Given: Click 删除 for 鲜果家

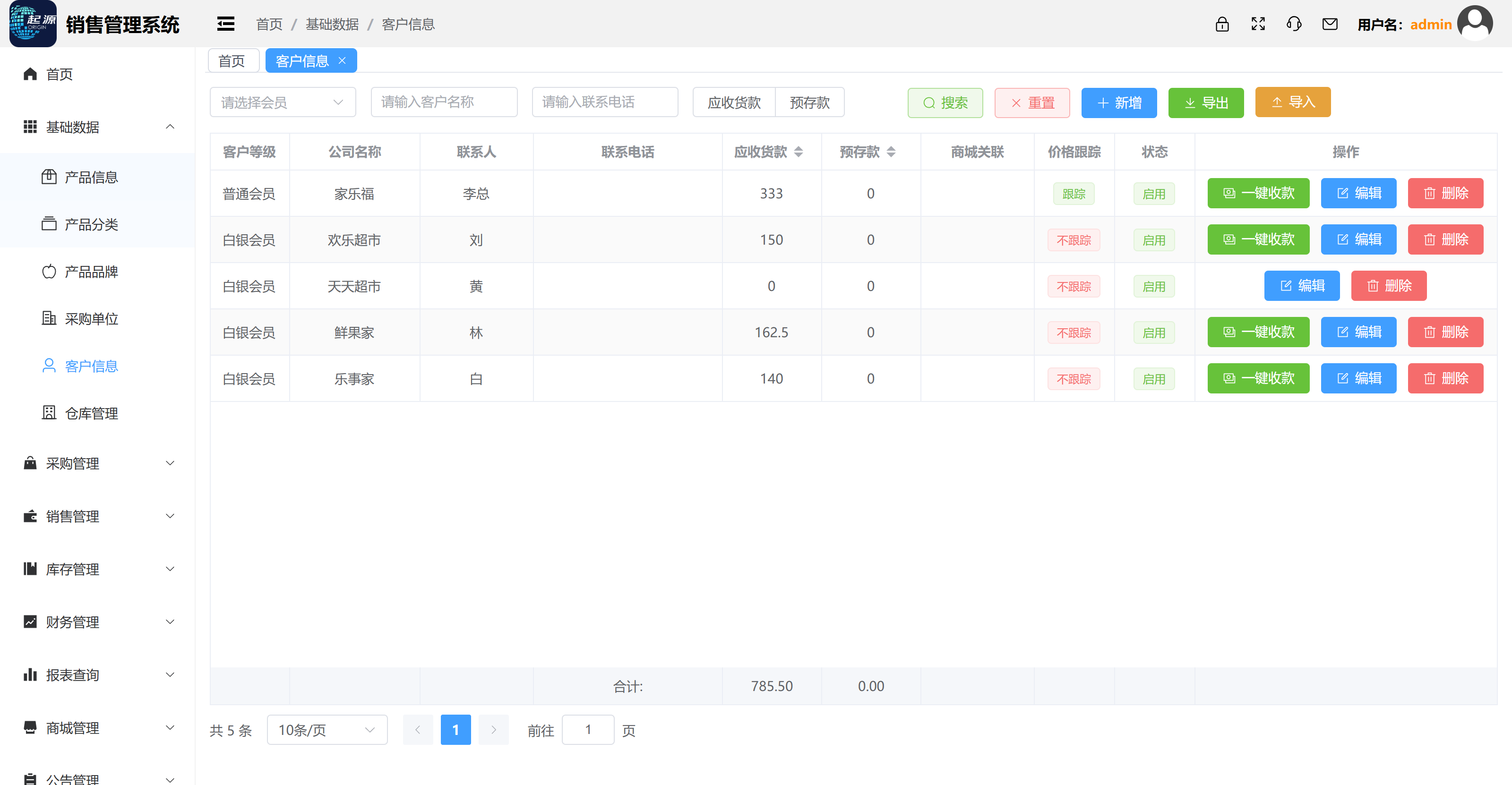Looking at the screenshot, I should coord(1446,332).
